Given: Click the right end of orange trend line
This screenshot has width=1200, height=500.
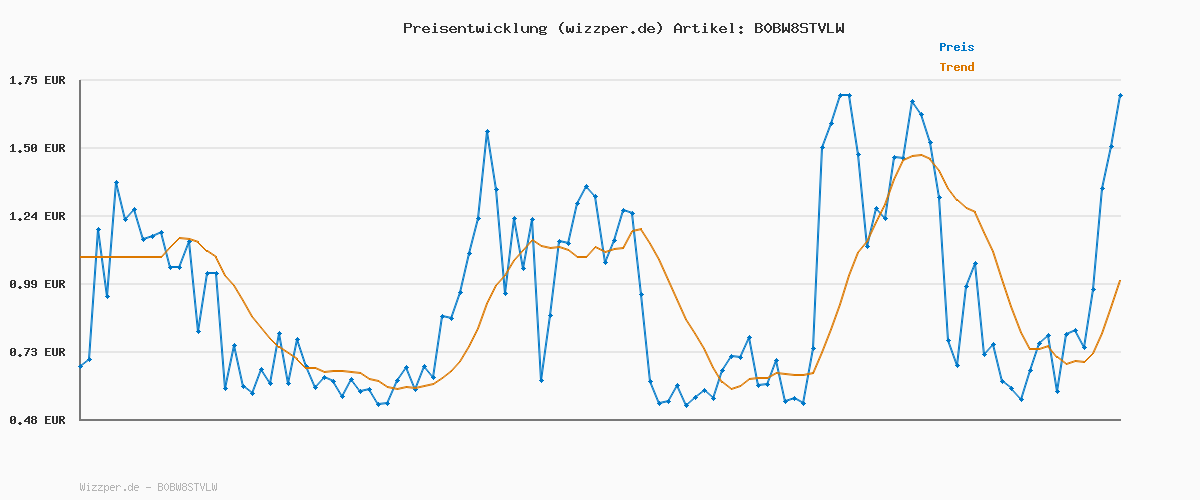Looking at the screenshot, I should [1120, 281].
